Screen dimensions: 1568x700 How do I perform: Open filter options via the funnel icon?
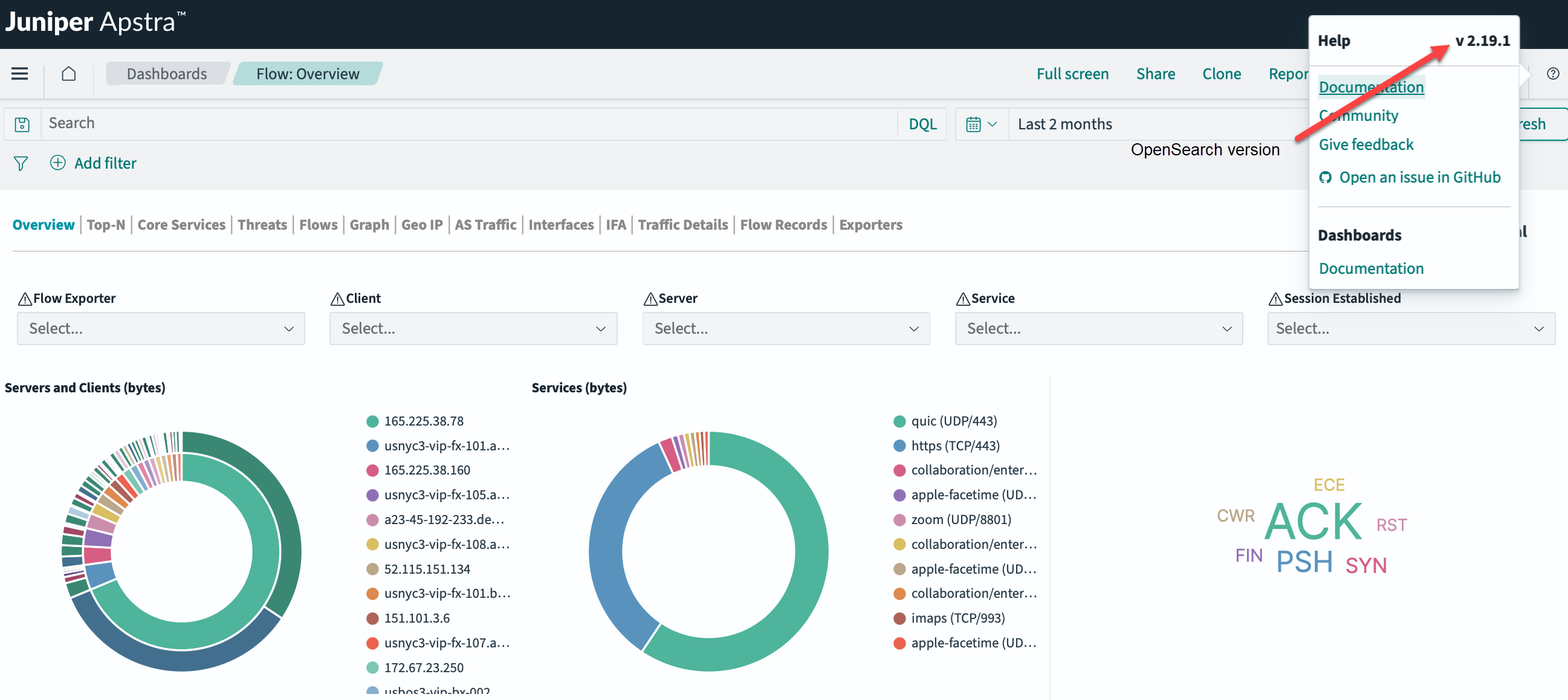[20, 163]
